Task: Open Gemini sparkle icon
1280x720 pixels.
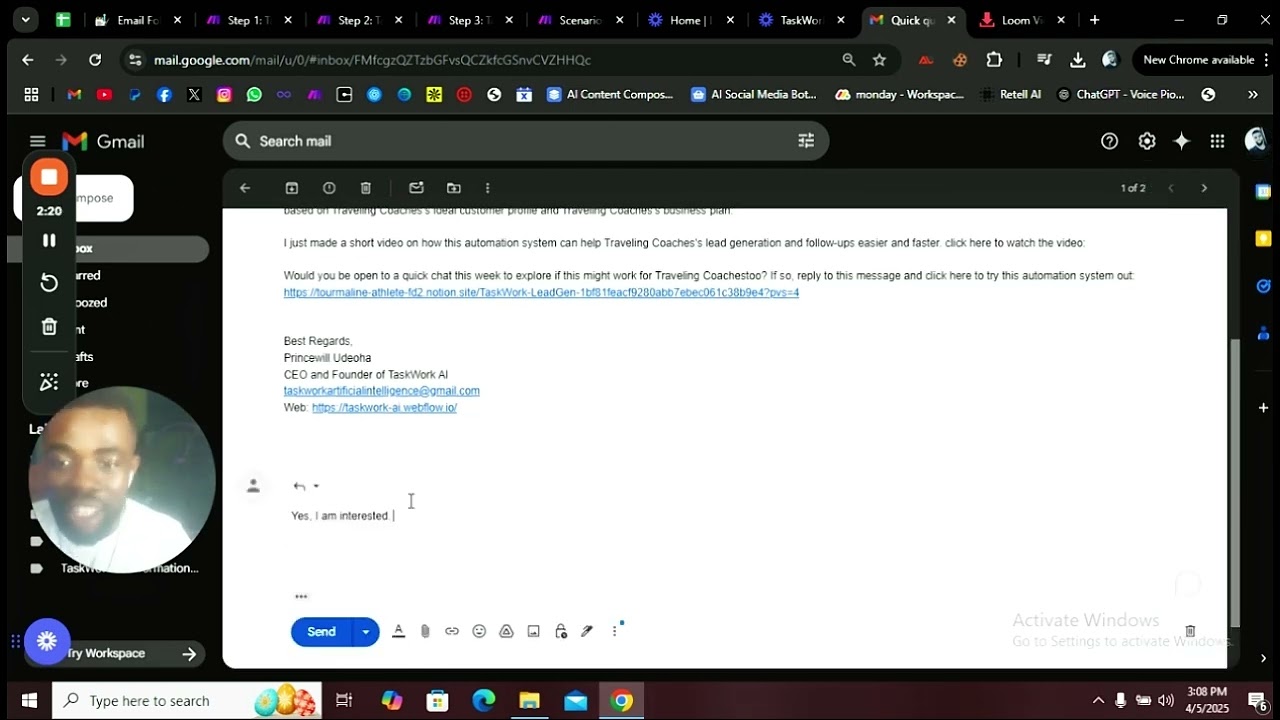Action: (1182, 141)
